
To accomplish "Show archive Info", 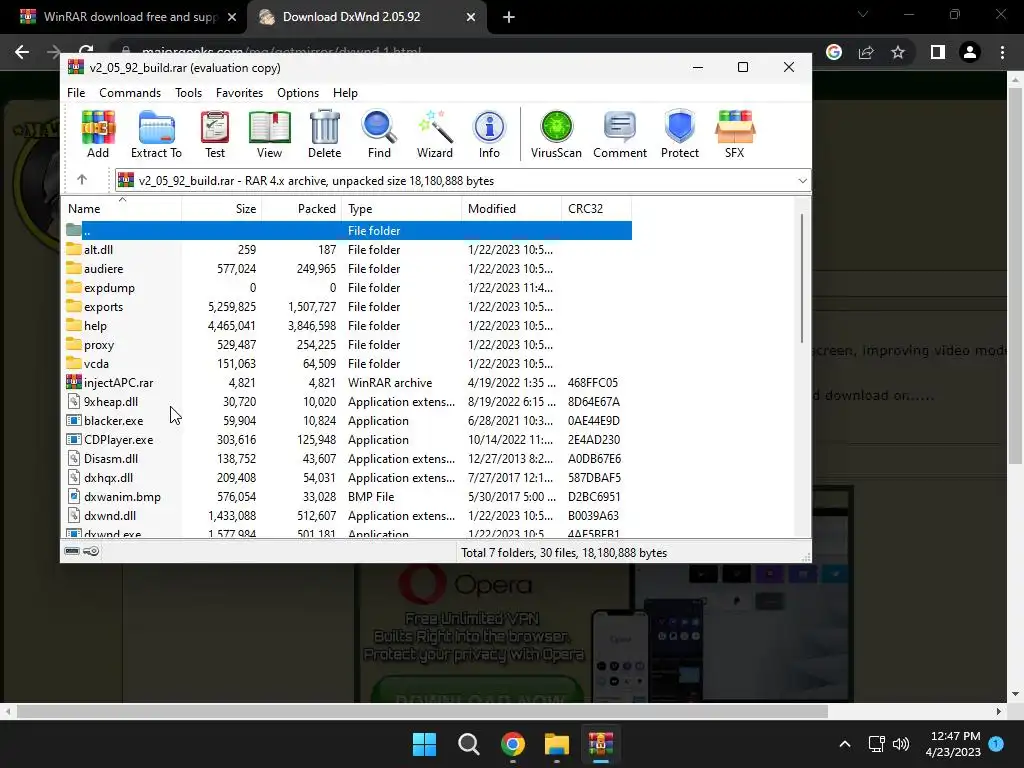I will pyautogui.click(x=489, y=134).
